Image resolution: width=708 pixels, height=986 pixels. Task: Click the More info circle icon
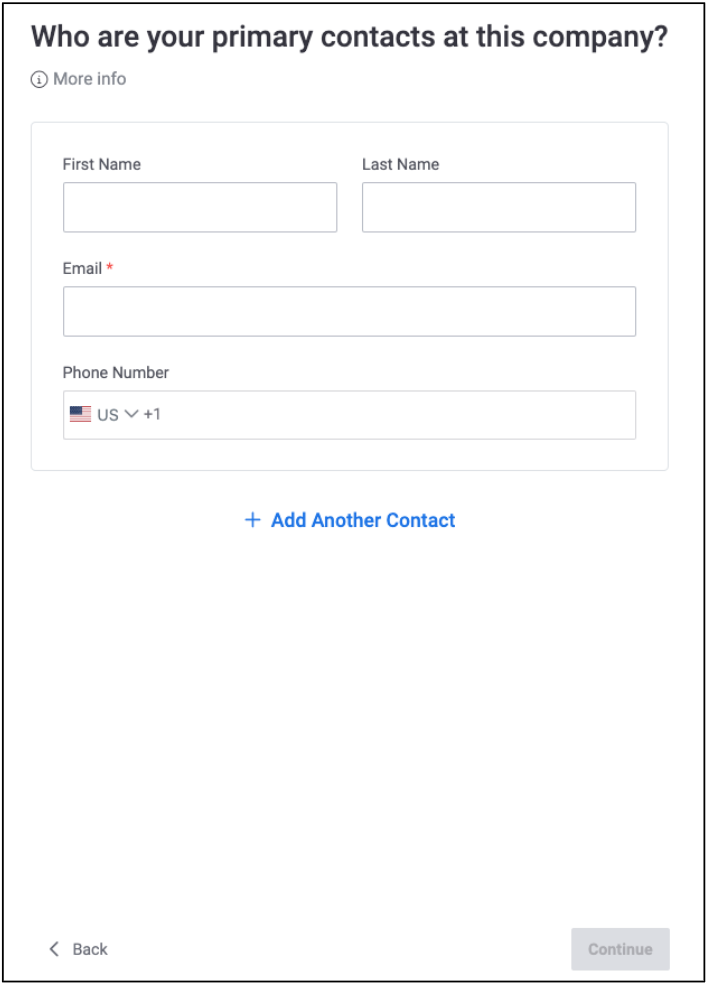(x=40, y=79)
